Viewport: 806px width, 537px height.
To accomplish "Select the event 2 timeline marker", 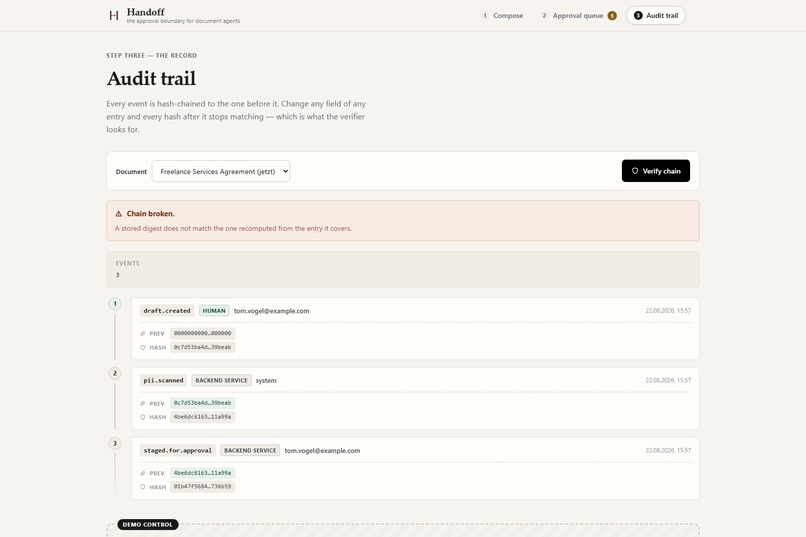I will point(115,373).
